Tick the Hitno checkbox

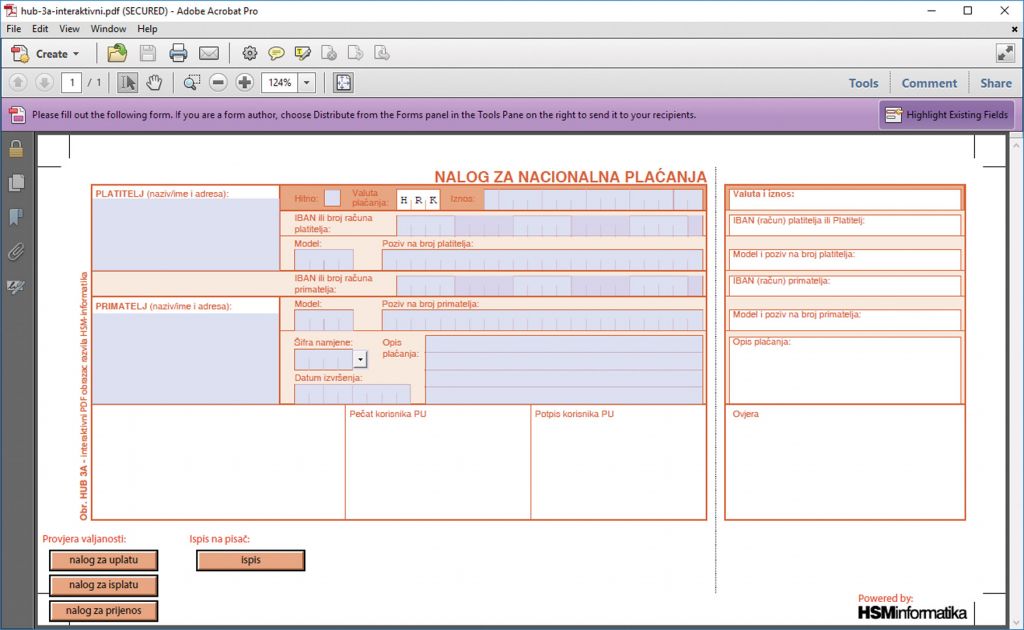point(332,199)
